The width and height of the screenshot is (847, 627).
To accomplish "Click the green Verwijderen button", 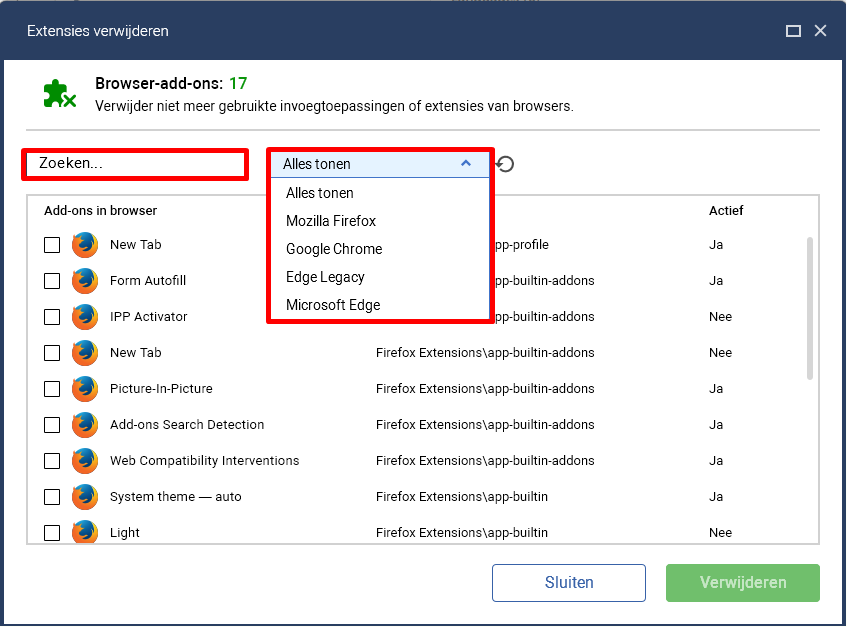I will (743, 583).
